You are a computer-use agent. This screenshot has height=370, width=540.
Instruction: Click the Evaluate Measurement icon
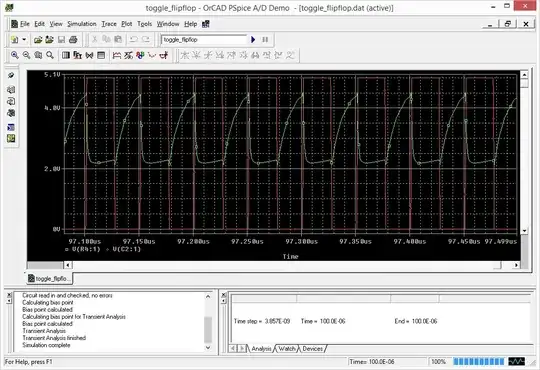(128, 55)
